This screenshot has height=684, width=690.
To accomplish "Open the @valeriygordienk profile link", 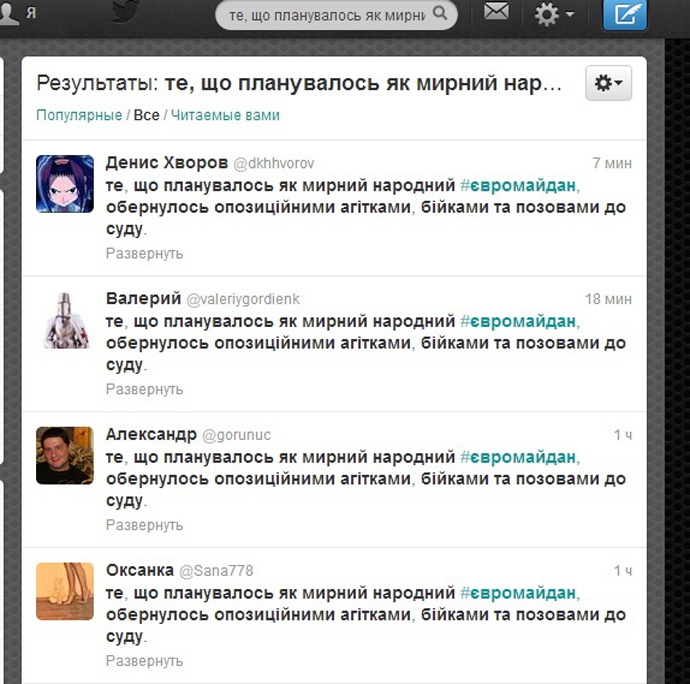I will [243, 299].
